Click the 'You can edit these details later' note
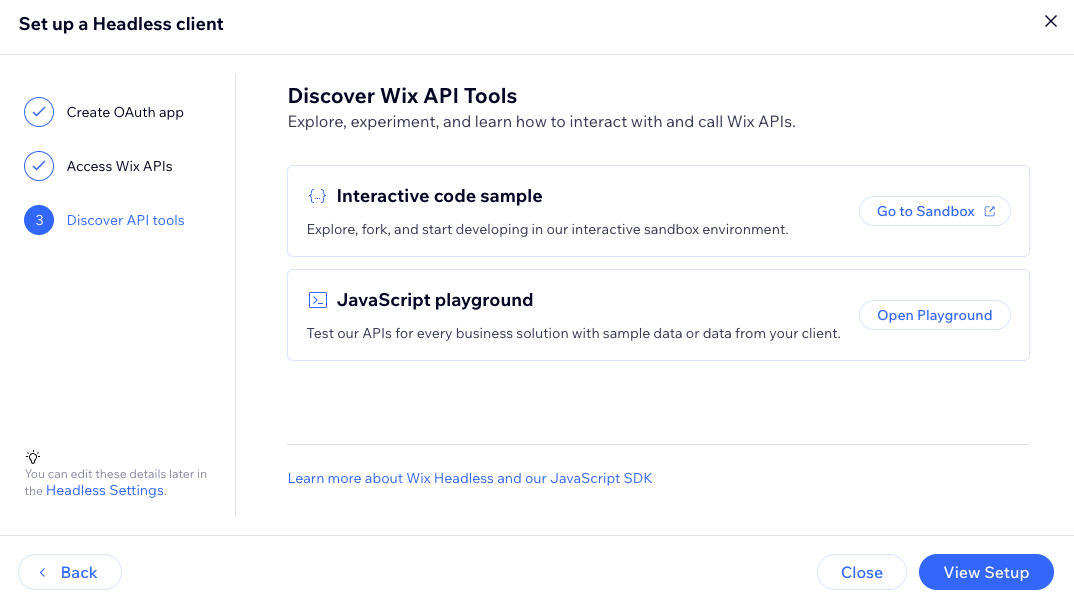1074x606 pixels. click(116, 482)
